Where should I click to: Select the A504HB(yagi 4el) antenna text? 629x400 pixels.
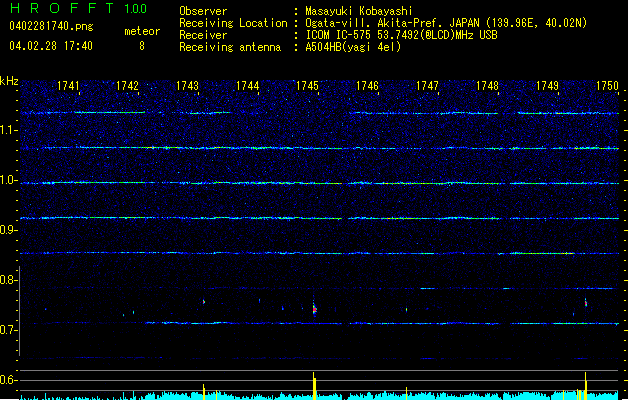click(x=353, y=47)
